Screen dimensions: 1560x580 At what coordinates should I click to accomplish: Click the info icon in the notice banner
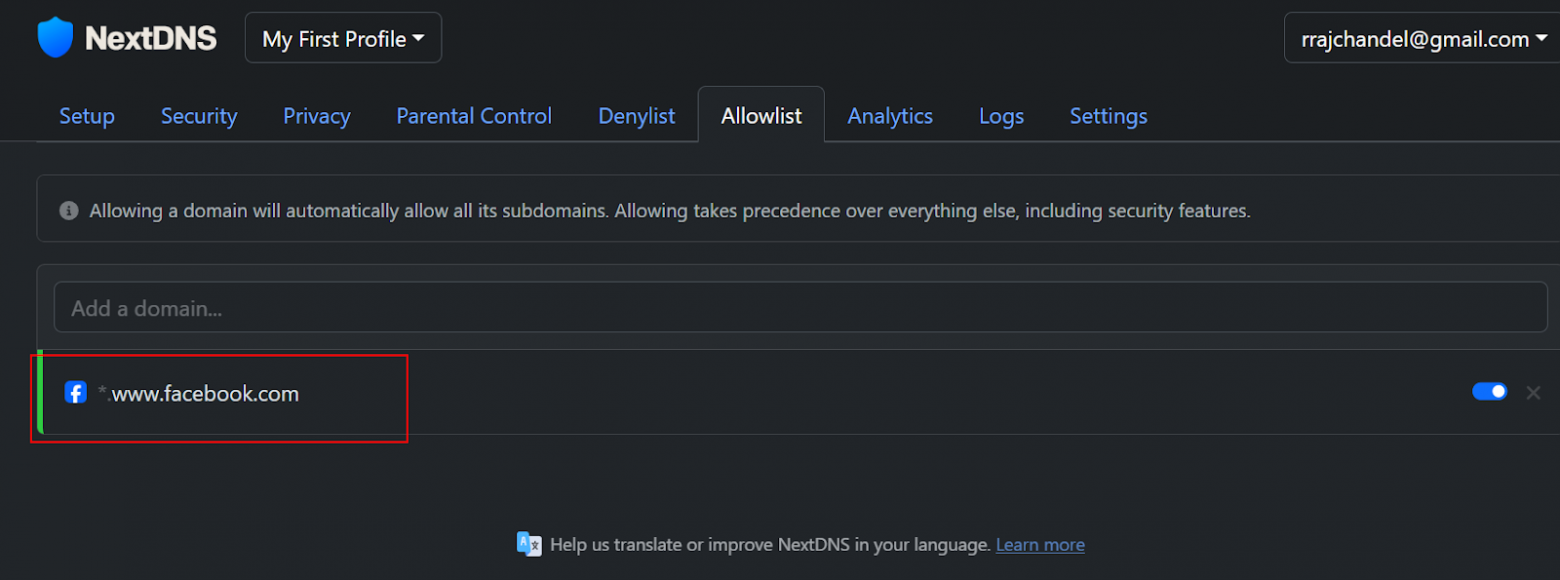[68, 210]
